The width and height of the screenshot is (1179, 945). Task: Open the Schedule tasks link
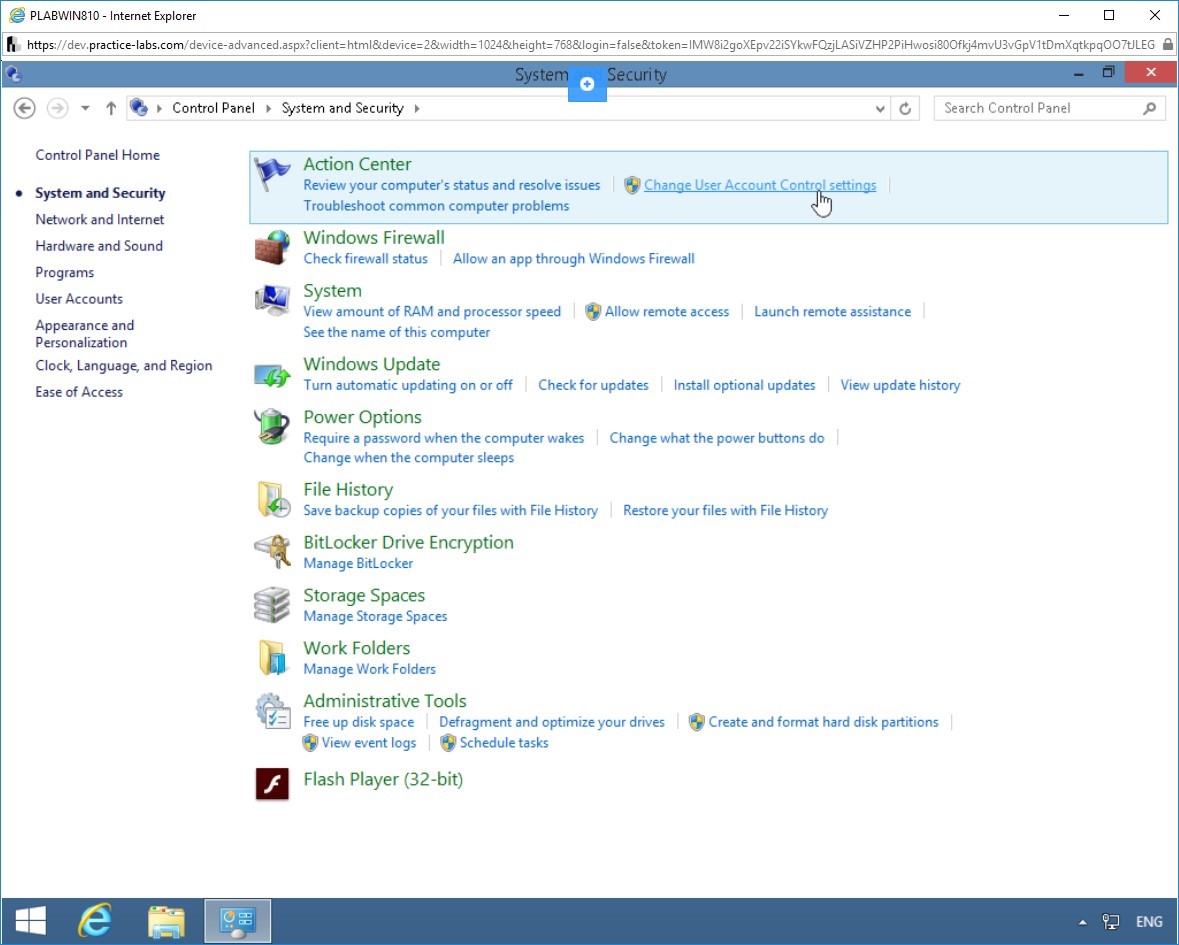tap(504, 743)
